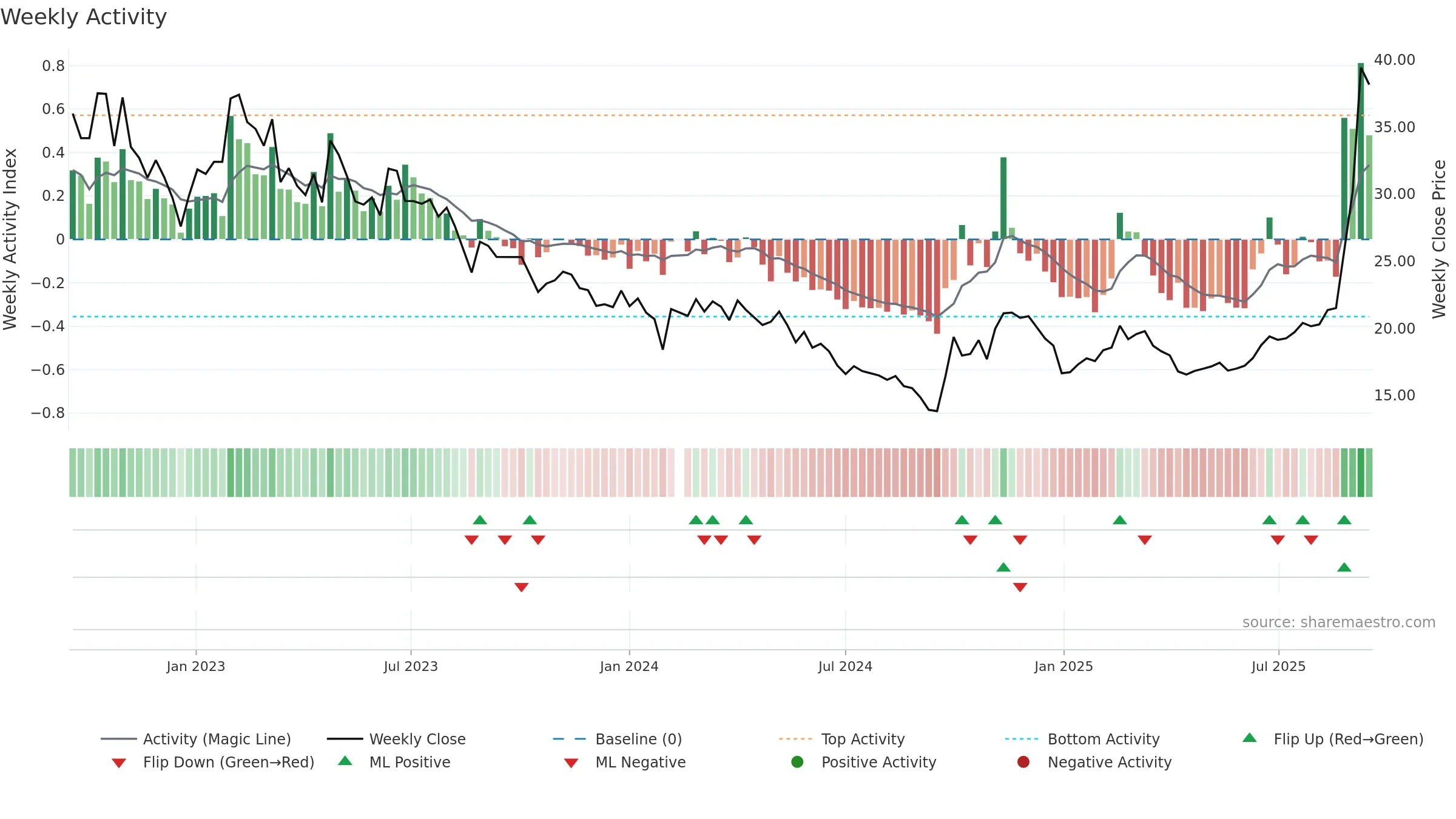Click the 0 activity axis label

tap(60, 240)
